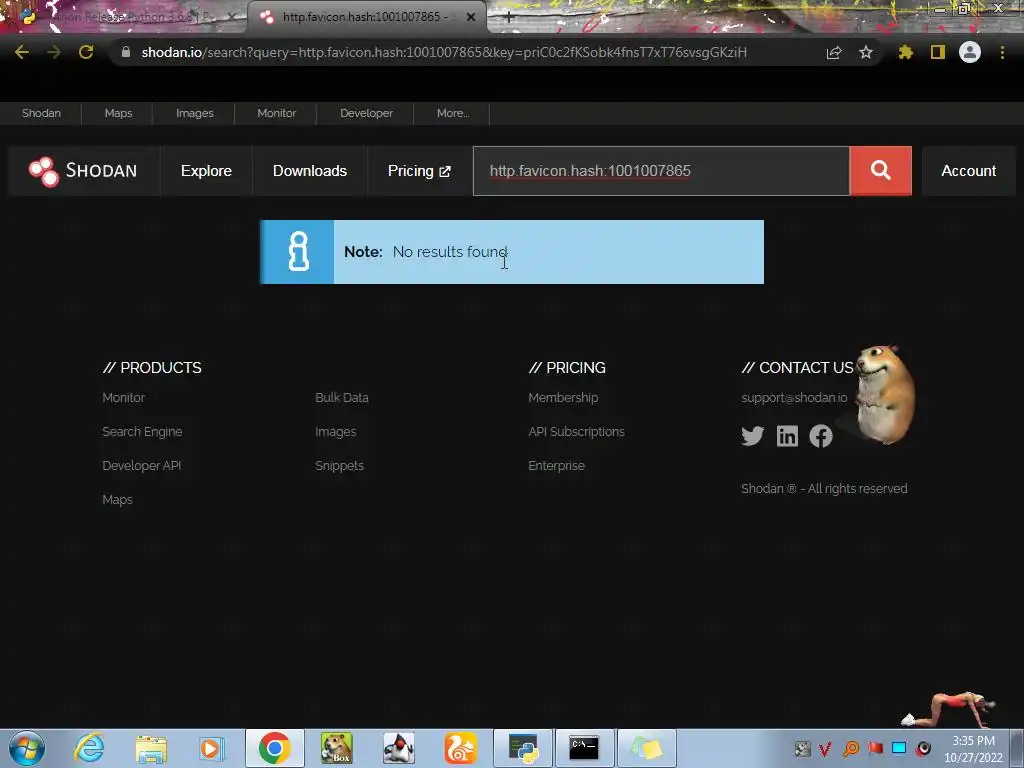Click the browser address bar URL
This screenshot has height=768, width=1024.
(x=444, y=52)
